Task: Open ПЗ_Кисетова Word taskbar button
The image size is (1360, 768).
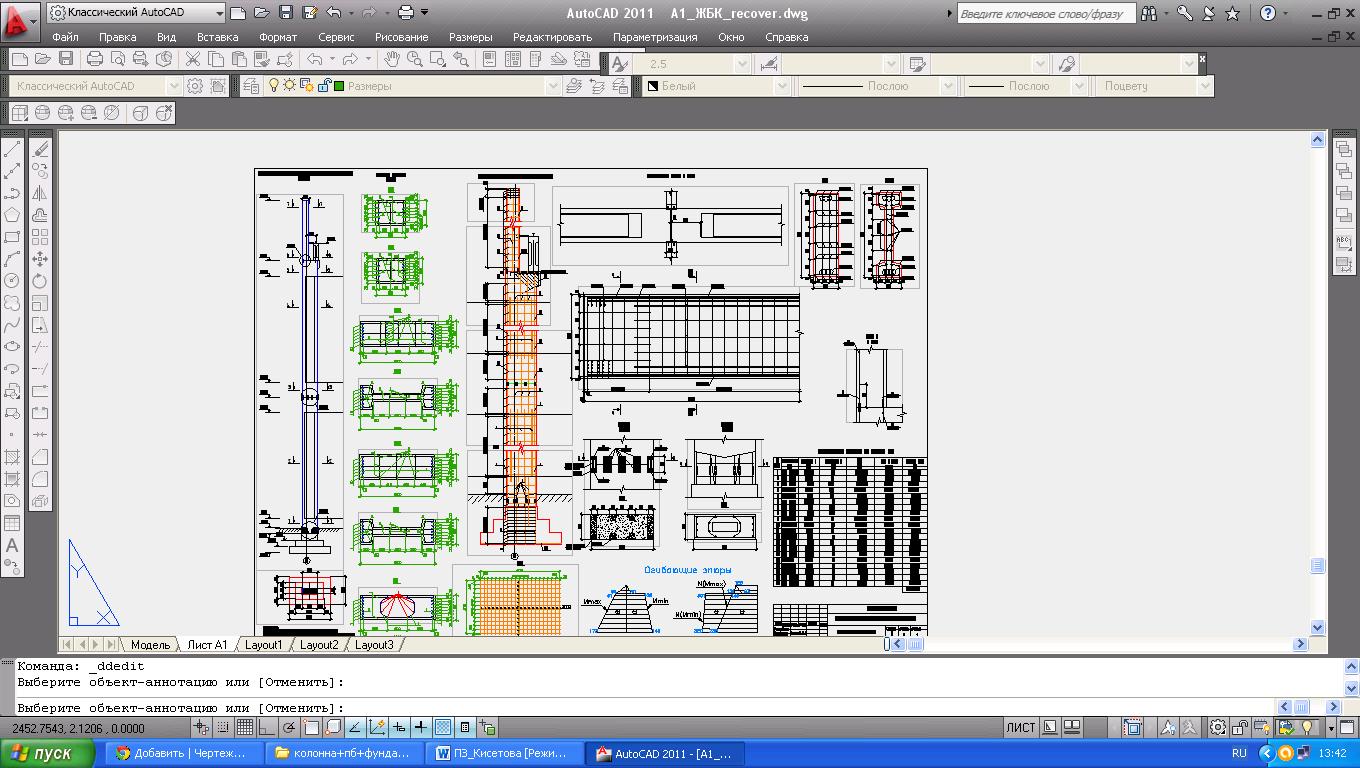Action: point(503,754)
